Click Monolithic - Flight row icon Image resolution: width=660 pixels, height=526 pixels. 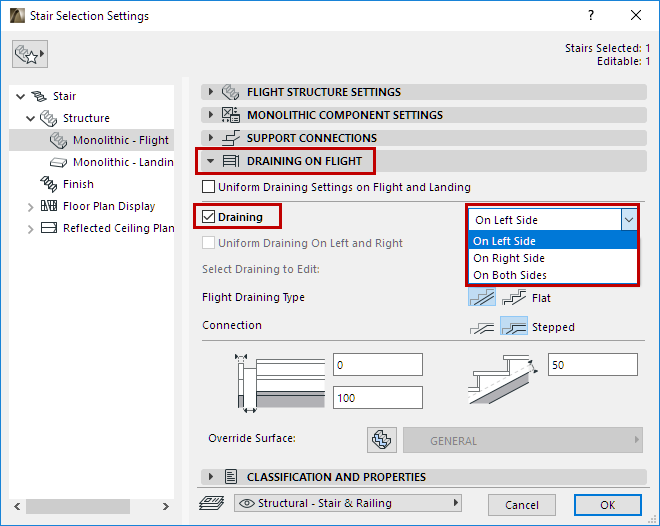click(59, 140)
